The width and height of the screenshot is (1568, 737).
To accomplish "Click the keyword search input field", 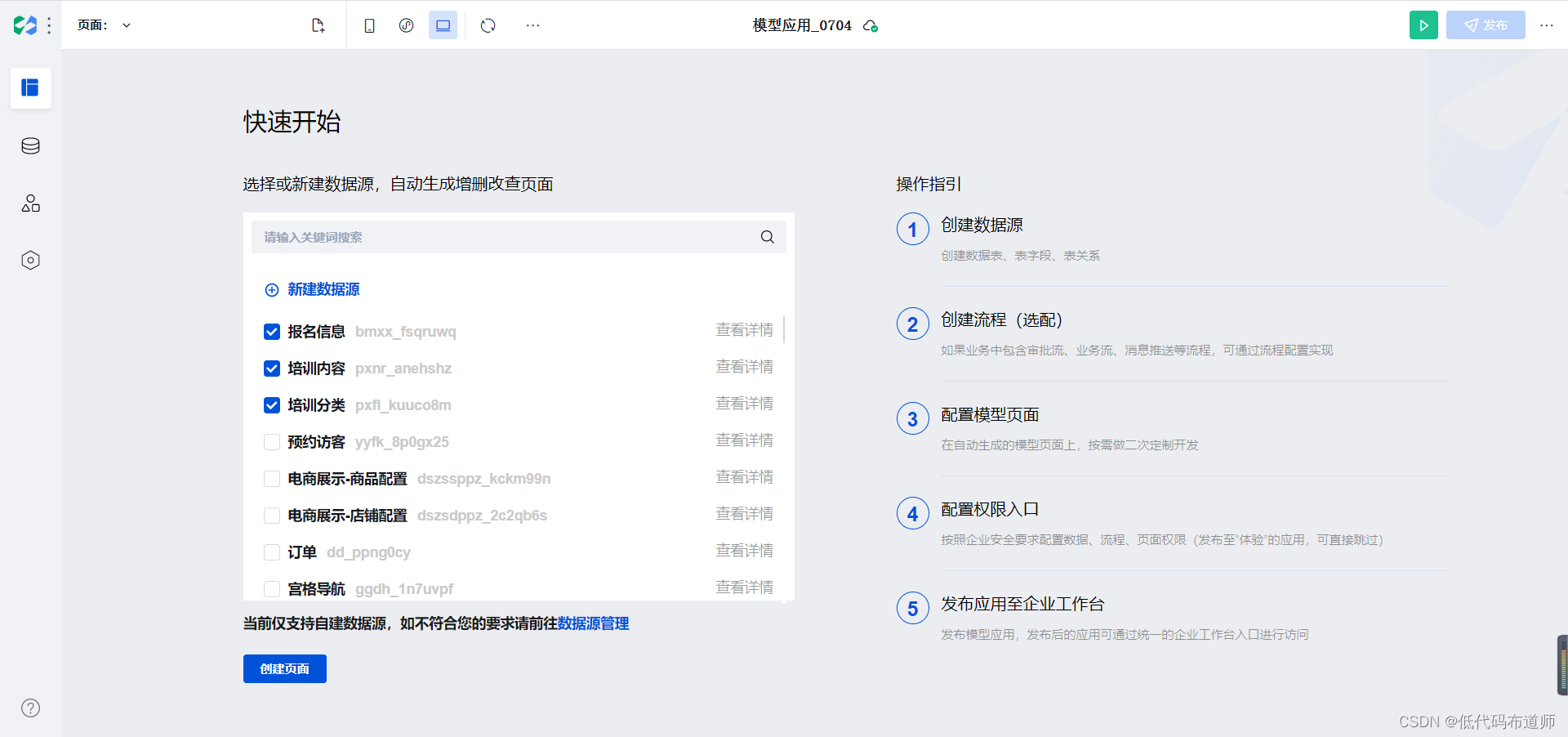I will point(519,237).
